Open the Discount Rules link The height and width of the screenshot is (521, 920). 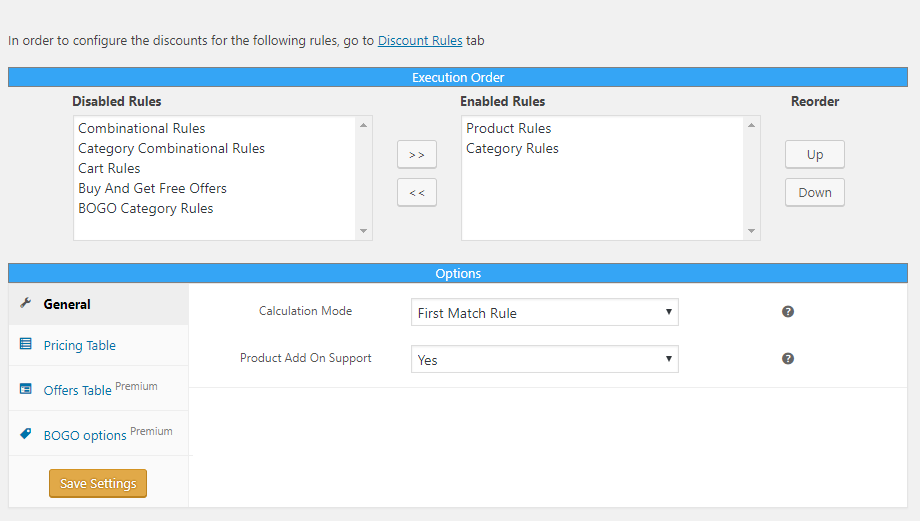click(x=420, y=41)
